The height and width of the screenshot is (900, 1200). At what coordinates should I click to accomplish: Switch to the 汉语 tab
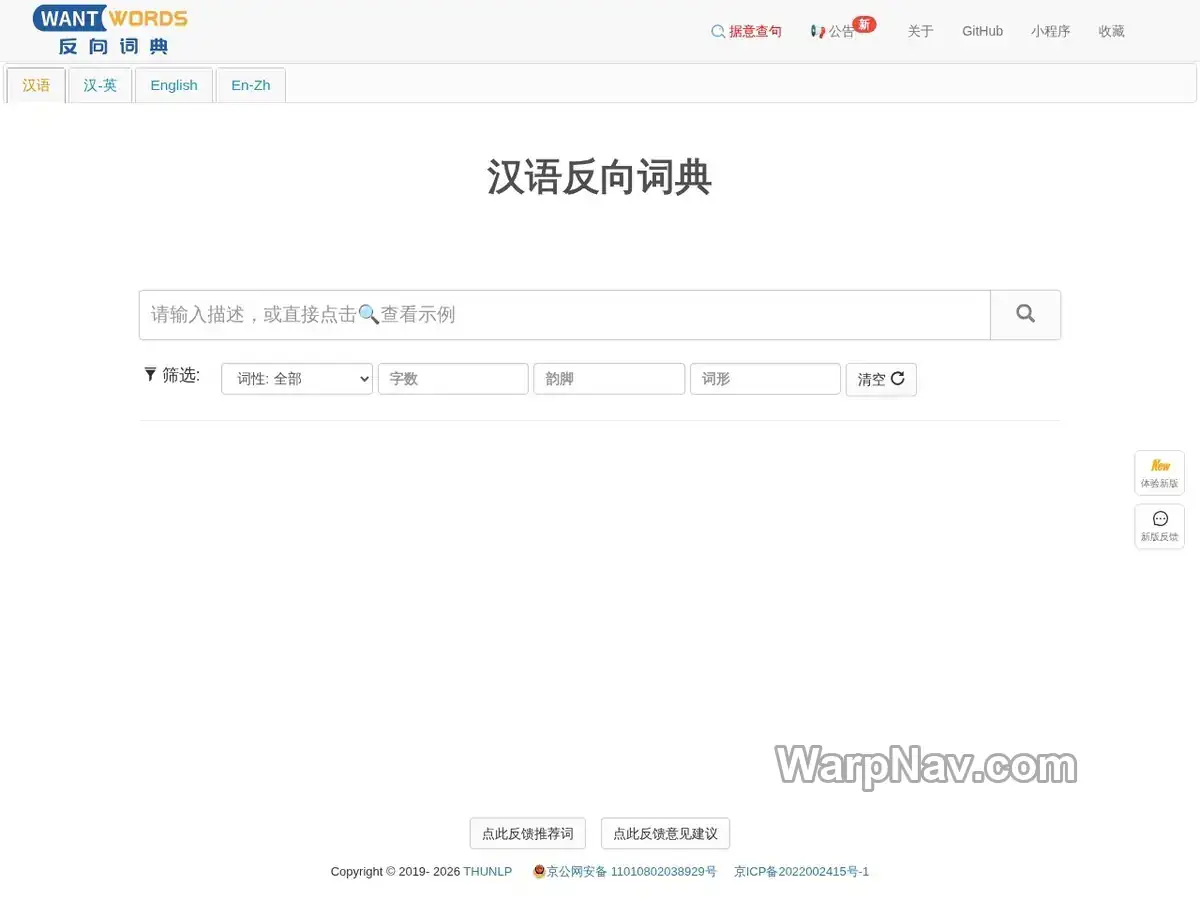[x=36, y=85]
